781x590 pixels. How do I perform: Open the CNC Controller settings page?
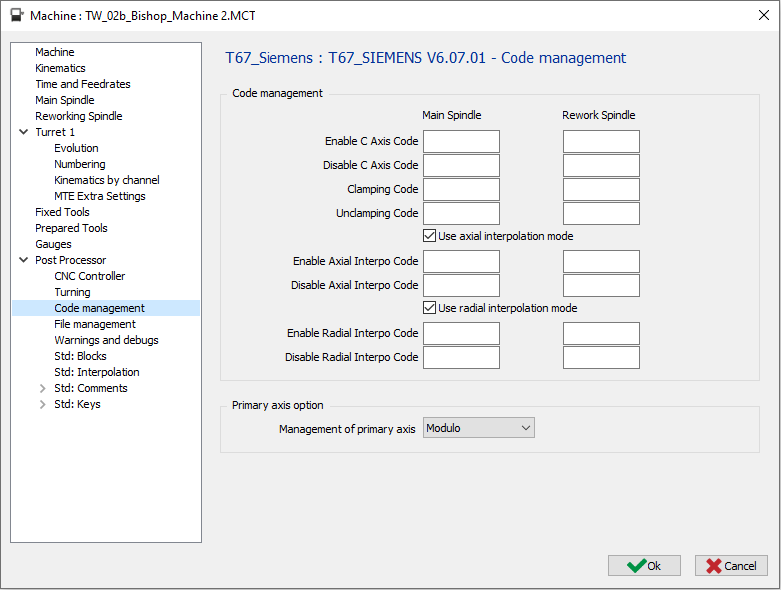coord(89,276)
